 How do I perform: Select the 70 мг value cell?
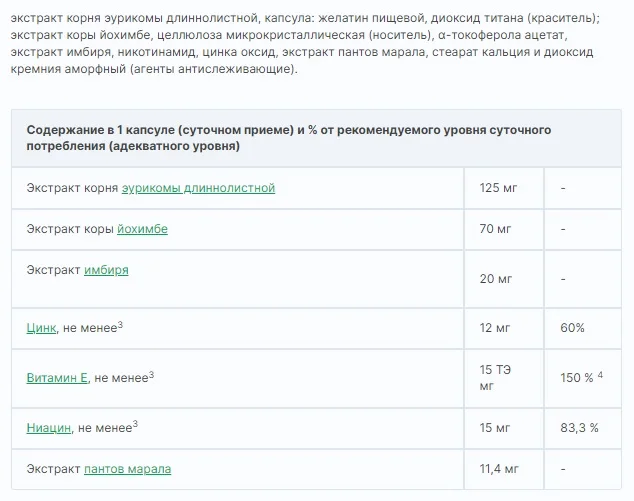(x=495, y=229)
